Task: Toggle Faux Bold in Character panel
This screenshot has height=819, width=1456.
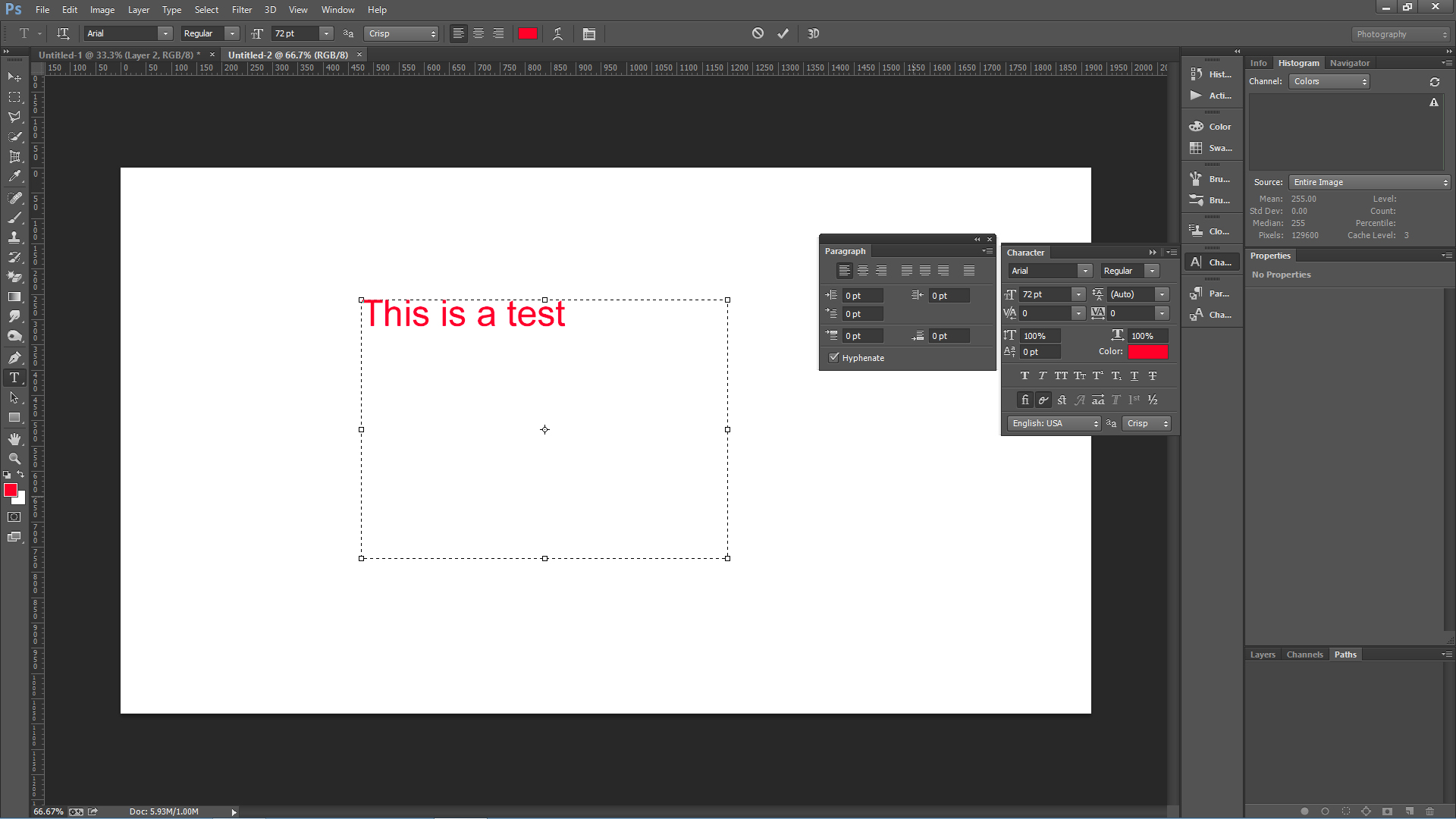Action: (1025, 375)
